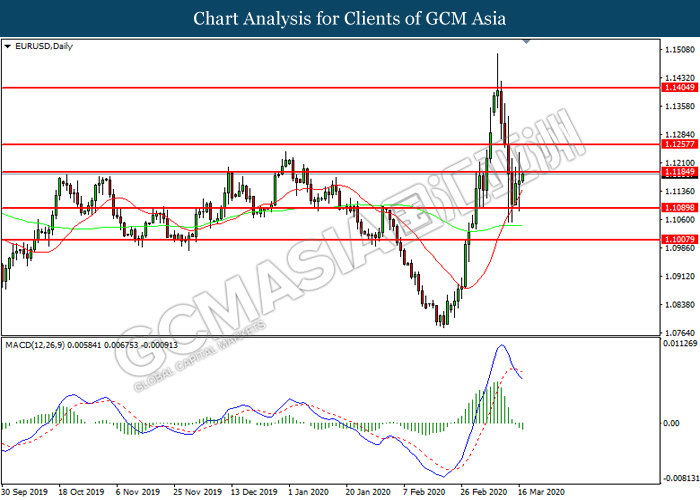
Task: Click the 1.08380 price axis value
Action: pos(680,304)
